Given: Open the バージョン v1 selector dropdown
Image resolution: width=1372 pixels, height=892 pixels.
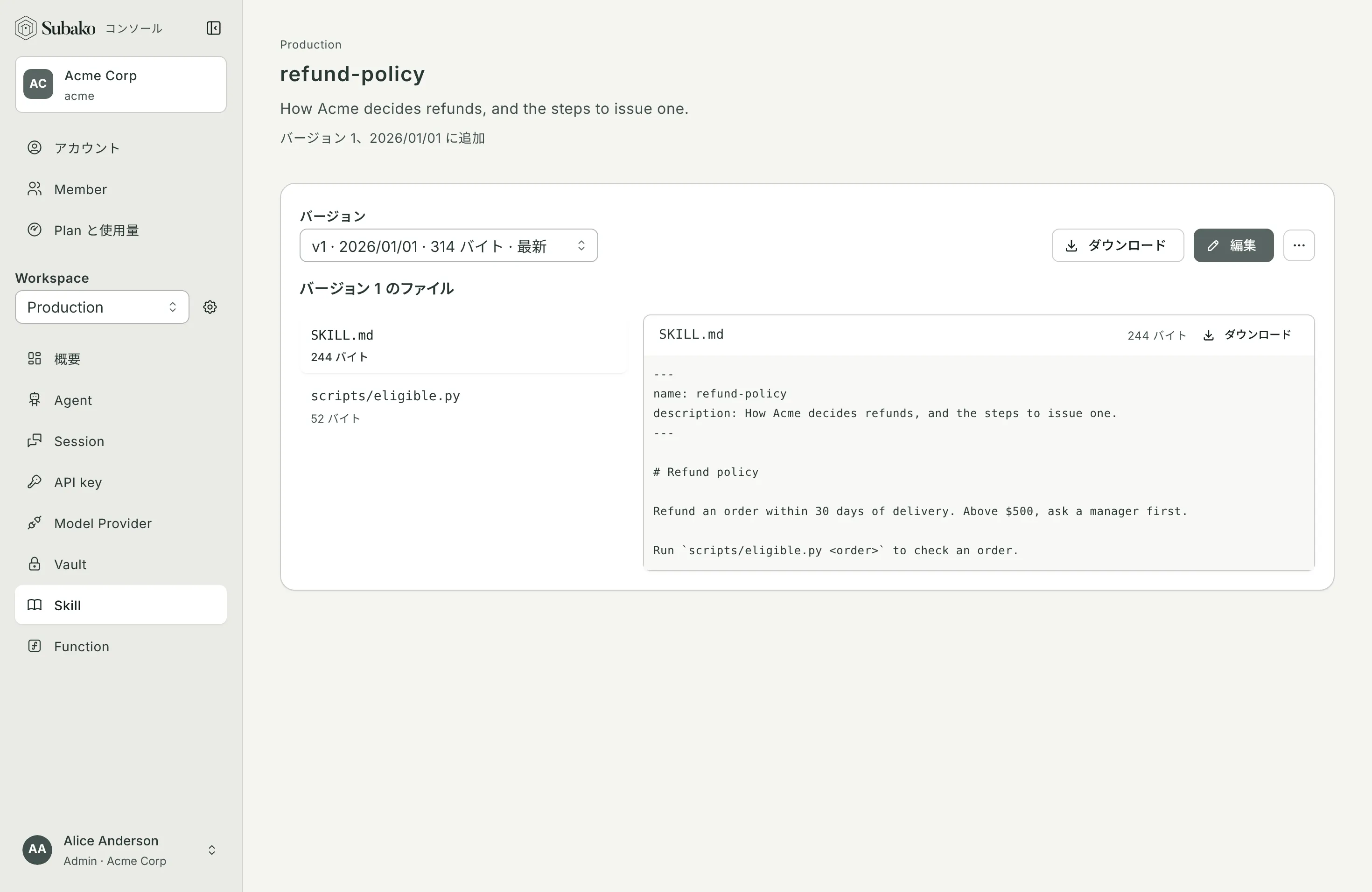Looking at the screenshot, I should 448,245.
